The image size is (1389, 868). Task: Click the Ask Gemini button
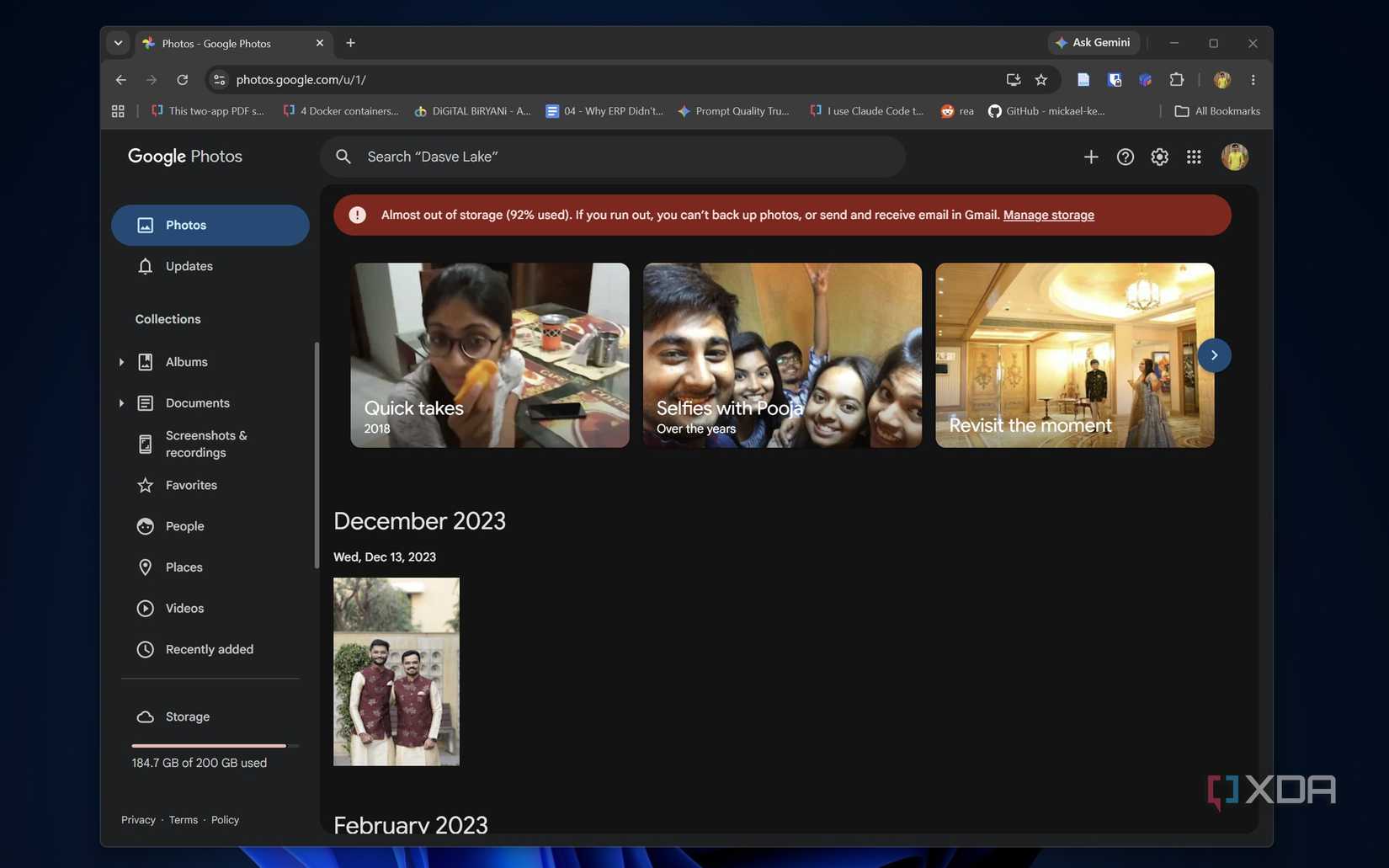pos(1094,43)
